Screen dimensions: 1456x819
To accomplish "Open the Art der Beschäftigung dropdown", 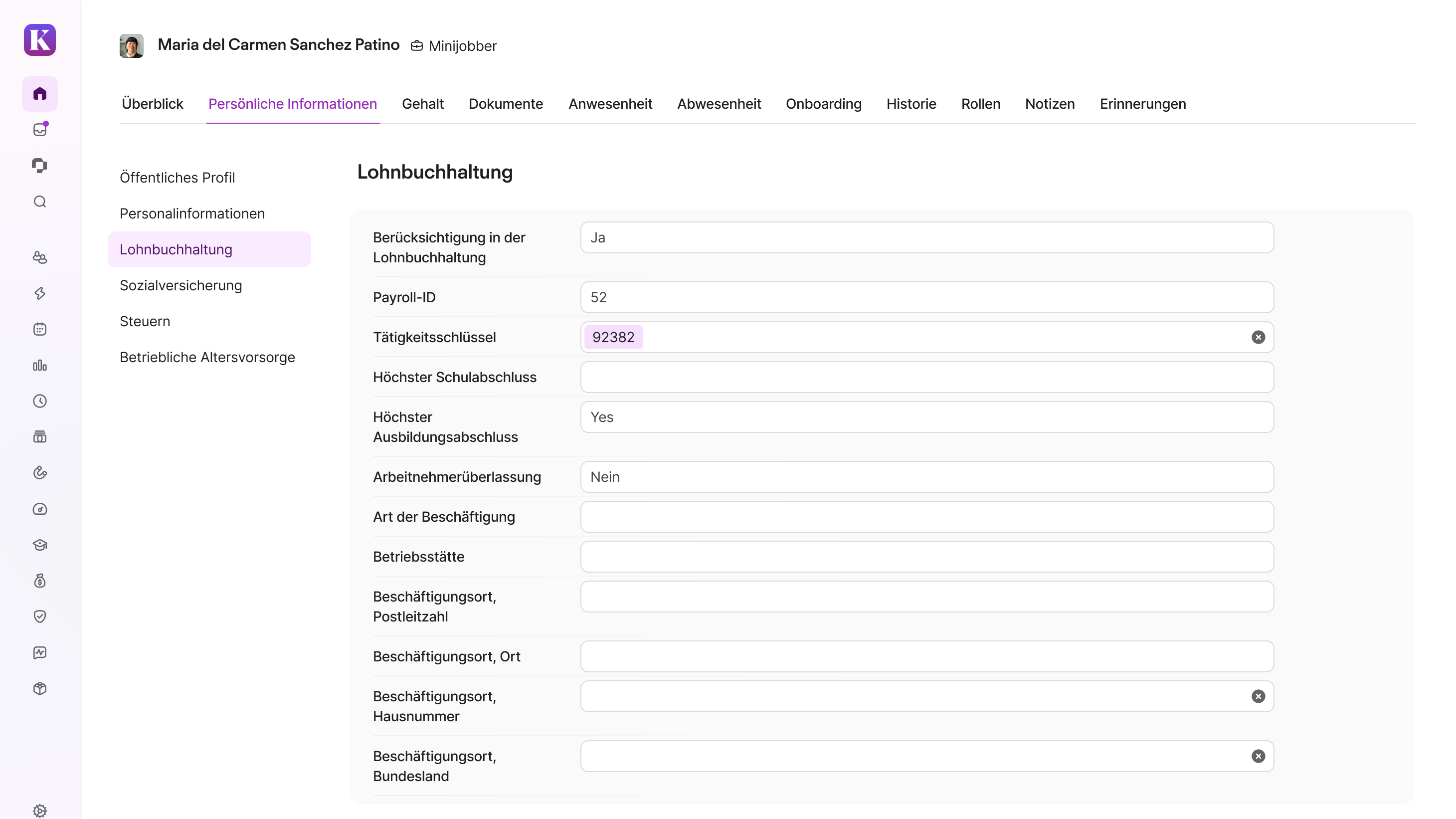I will tap(927, 517).
